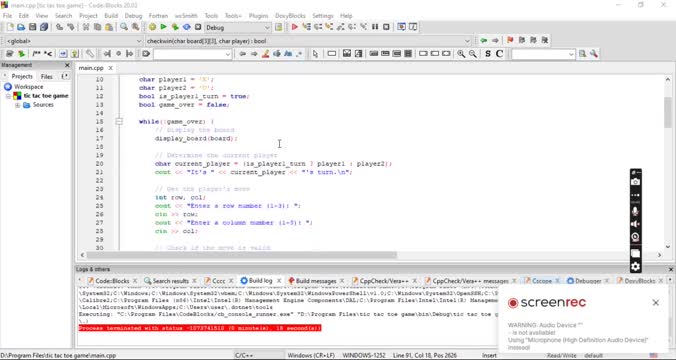Open ScreenRec settings gear icon
The height and width of the screenshot is (360, 676).
tap(635, 267)
